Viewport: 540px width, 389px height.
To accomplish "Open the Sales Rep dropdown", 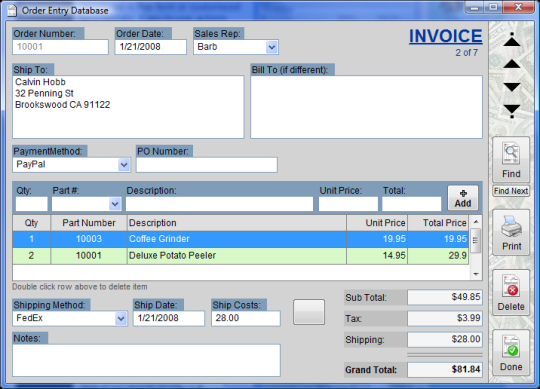I will (x=272, y=47).
